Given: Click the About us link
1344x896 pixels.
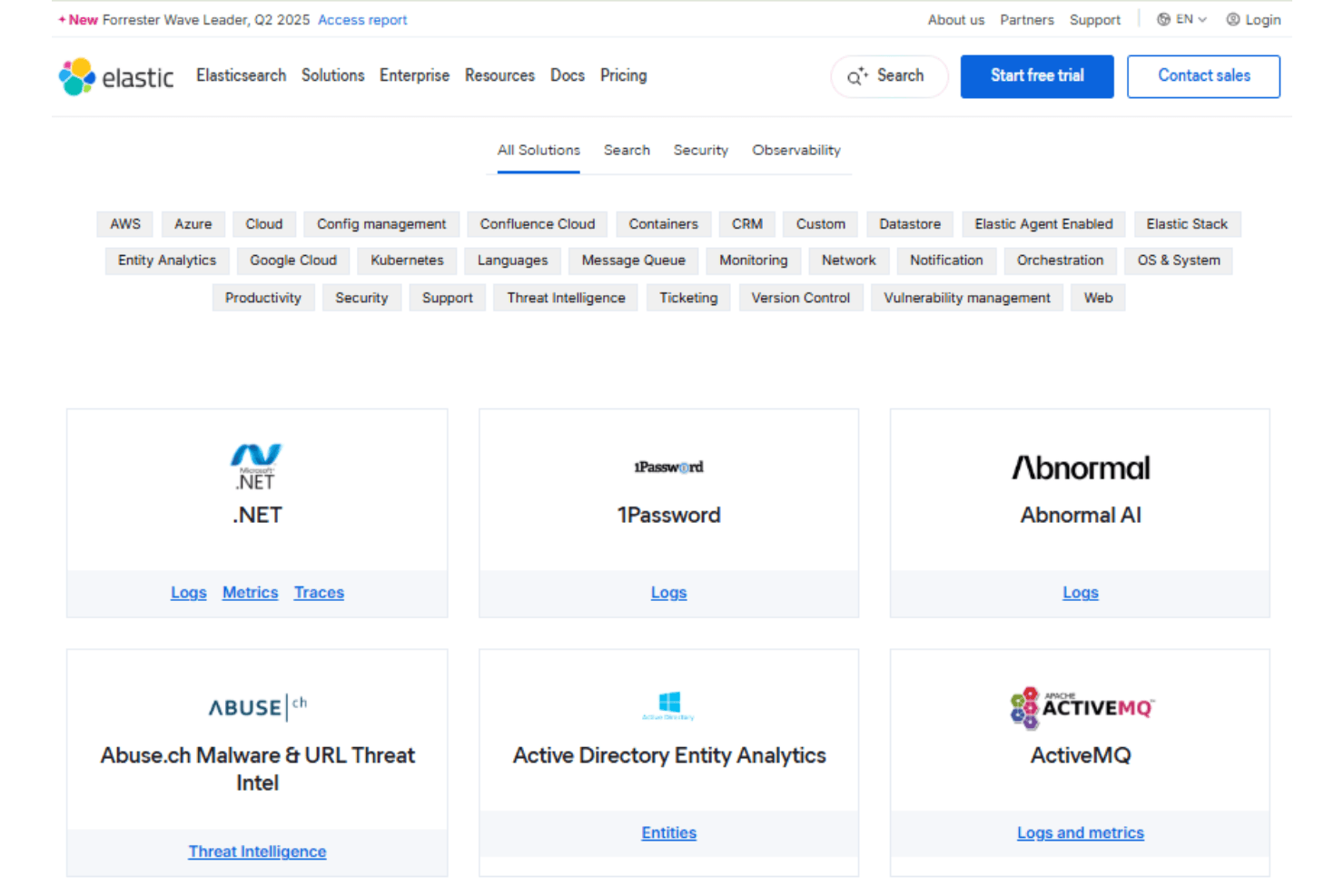Looking at the screenshot, I should [955, 20].
